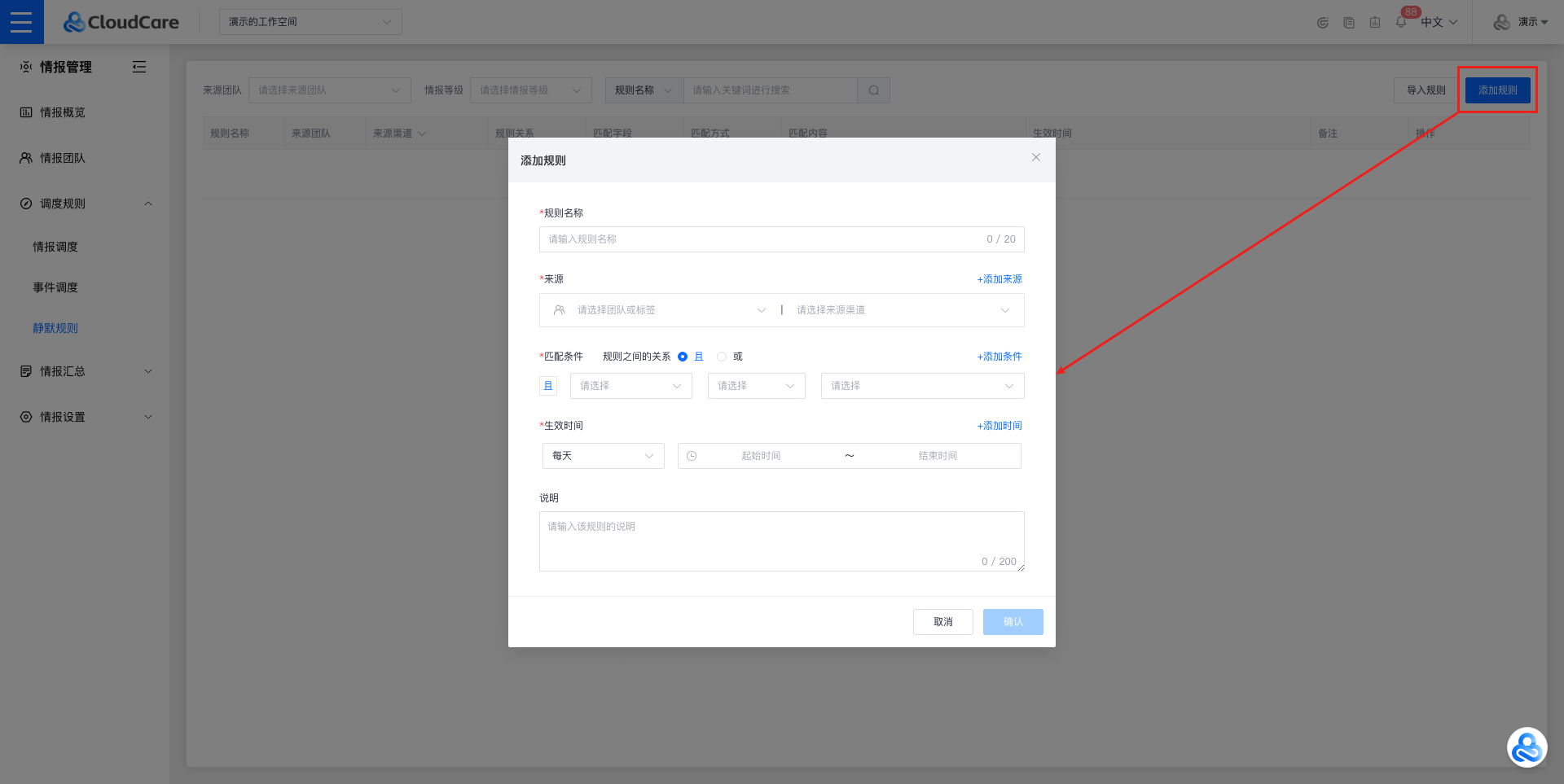
Task: Click the clock icon in the time range field
Action: coord(692,456)
